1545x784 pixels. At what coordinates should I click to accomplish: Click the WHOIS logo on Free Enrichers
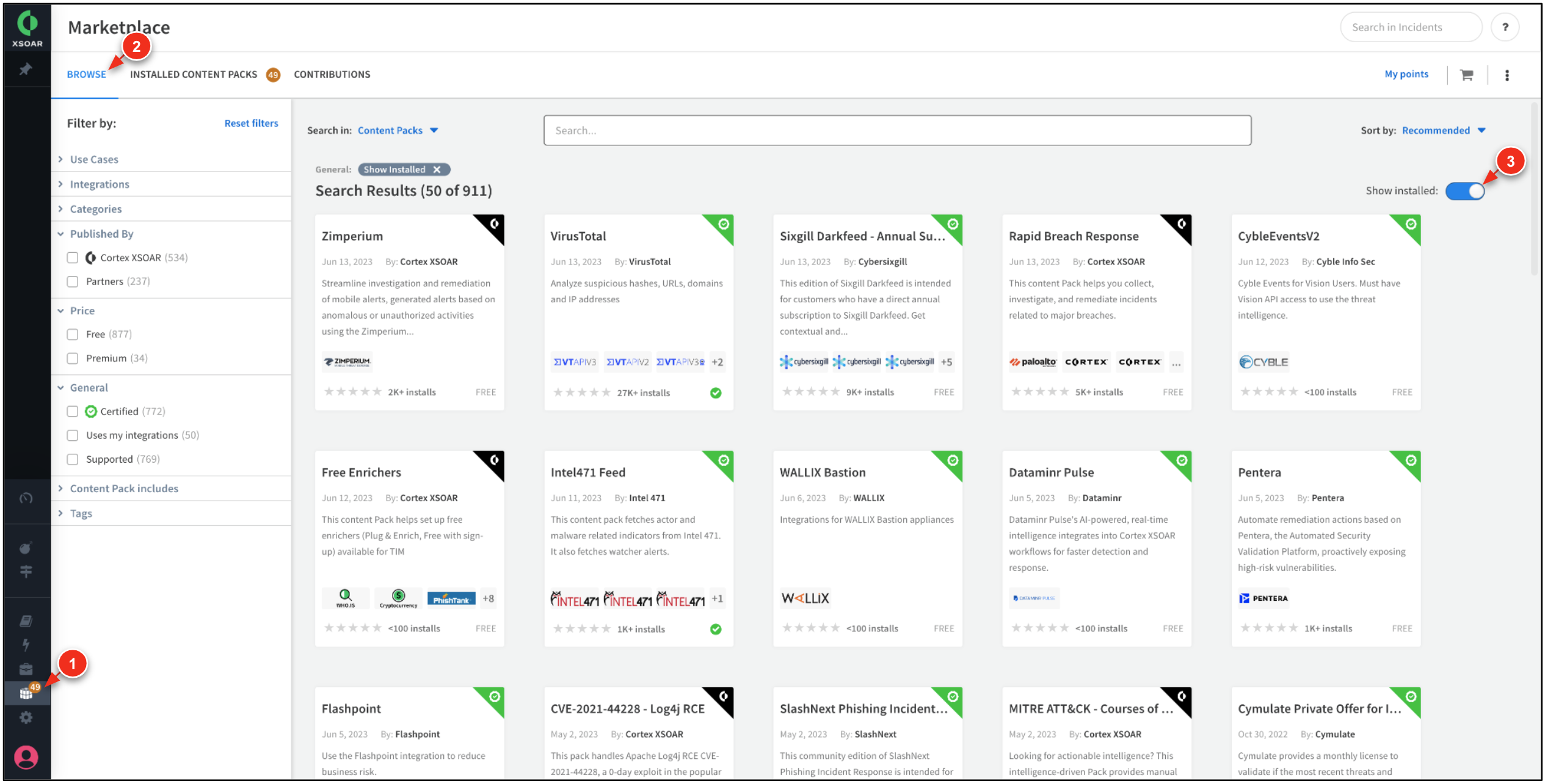345,598
